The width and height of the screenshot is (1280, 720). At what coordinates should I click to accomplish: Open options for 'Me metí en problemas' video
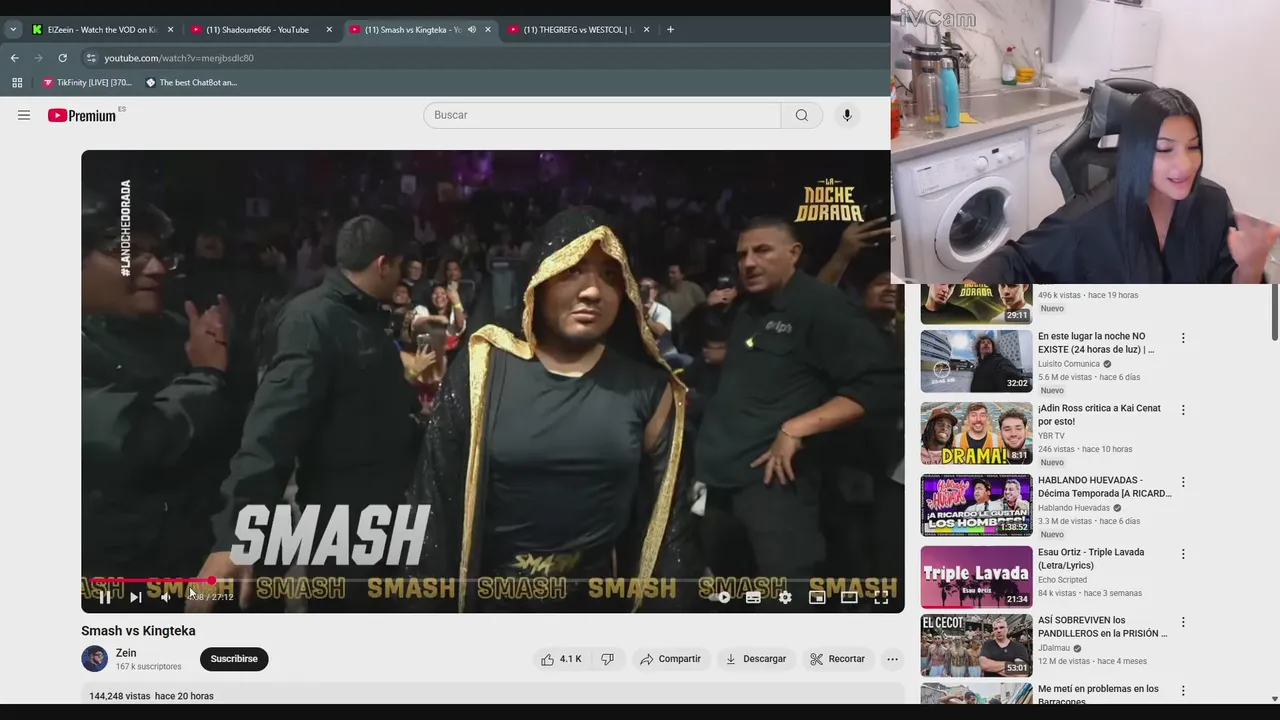(x=1183, y=690)
